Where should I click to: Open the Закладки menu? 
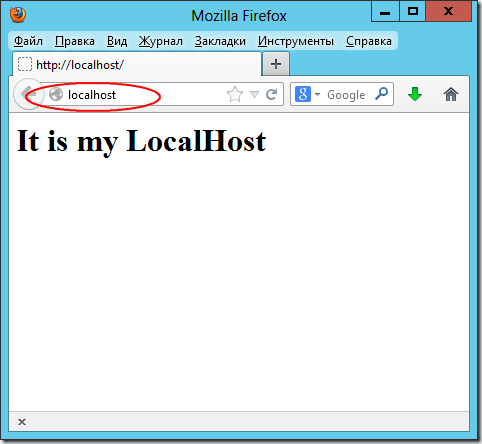(220, 41)
